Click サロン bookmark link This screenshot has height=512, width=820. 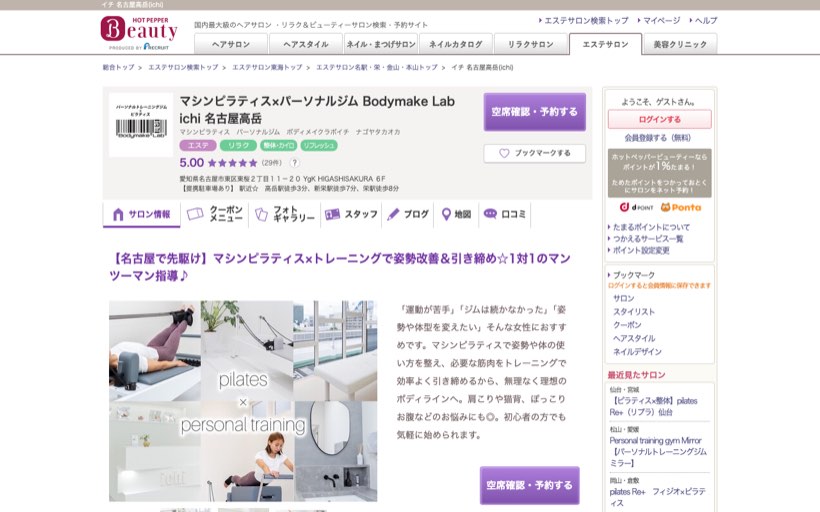pyautogui.click(x=623, y=299)
